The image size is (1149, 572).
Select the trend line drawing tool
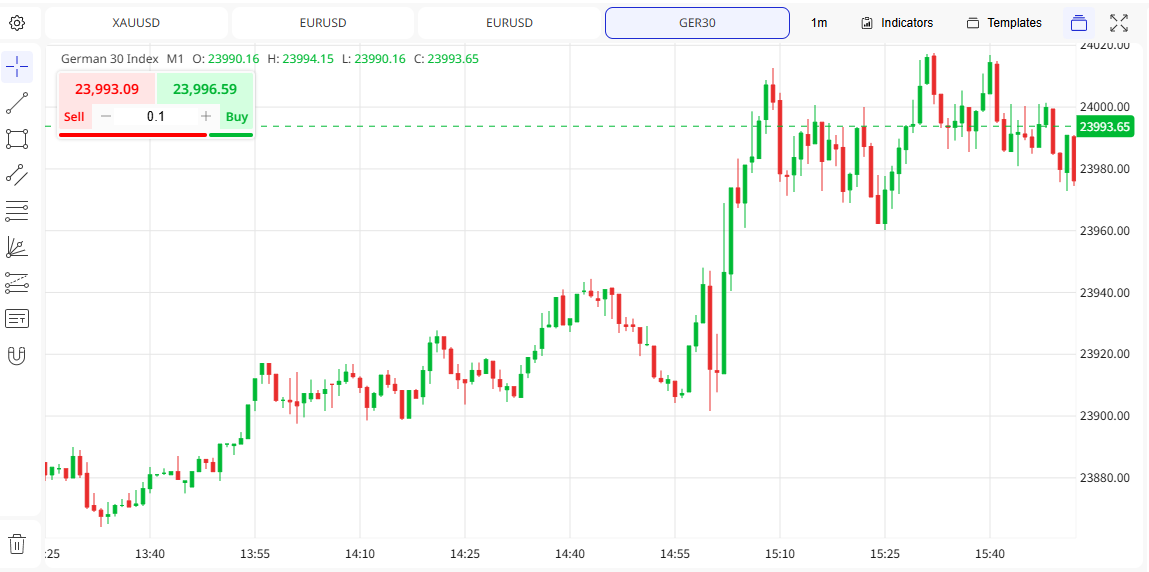point(17,102)
